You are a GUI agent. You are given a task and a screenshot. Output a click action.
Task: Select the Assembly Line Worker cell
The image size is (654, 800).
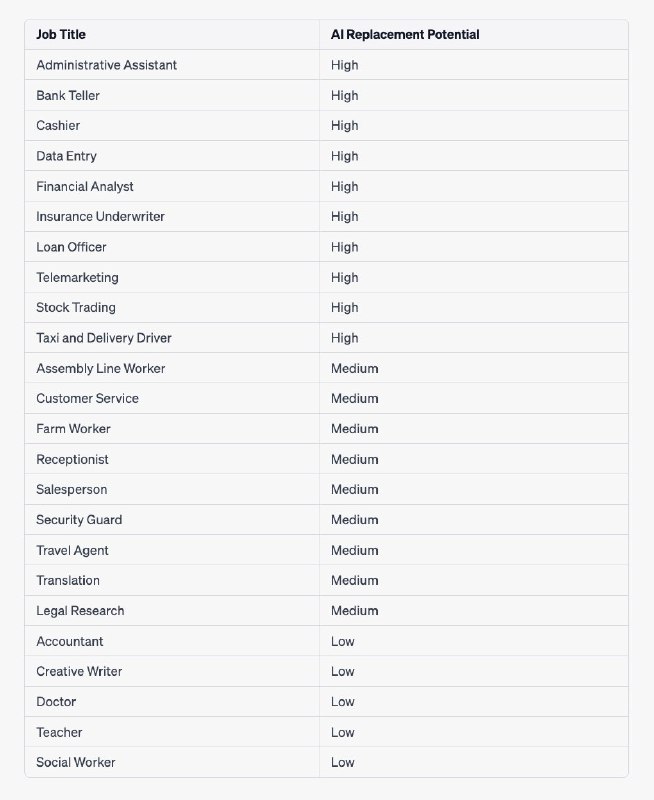(x=100, y=368)
